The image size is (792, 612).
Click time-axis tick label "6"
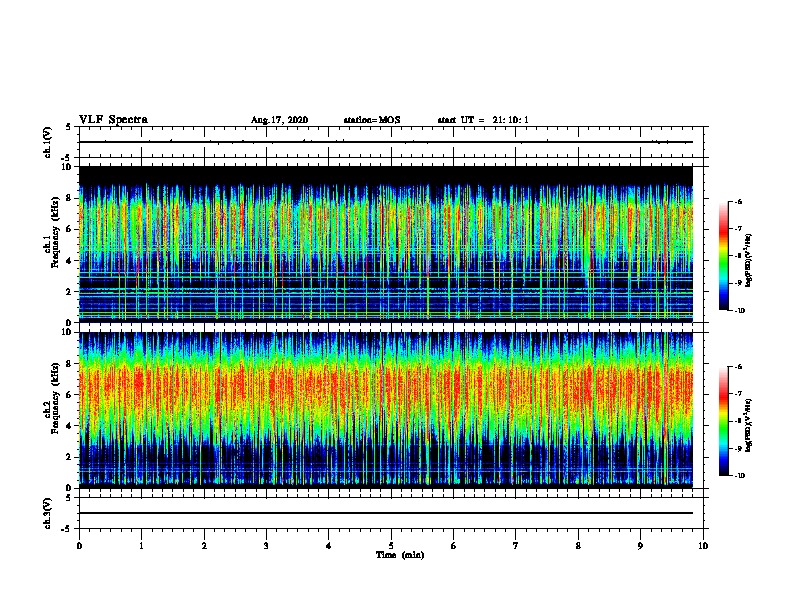pos(454,546)
